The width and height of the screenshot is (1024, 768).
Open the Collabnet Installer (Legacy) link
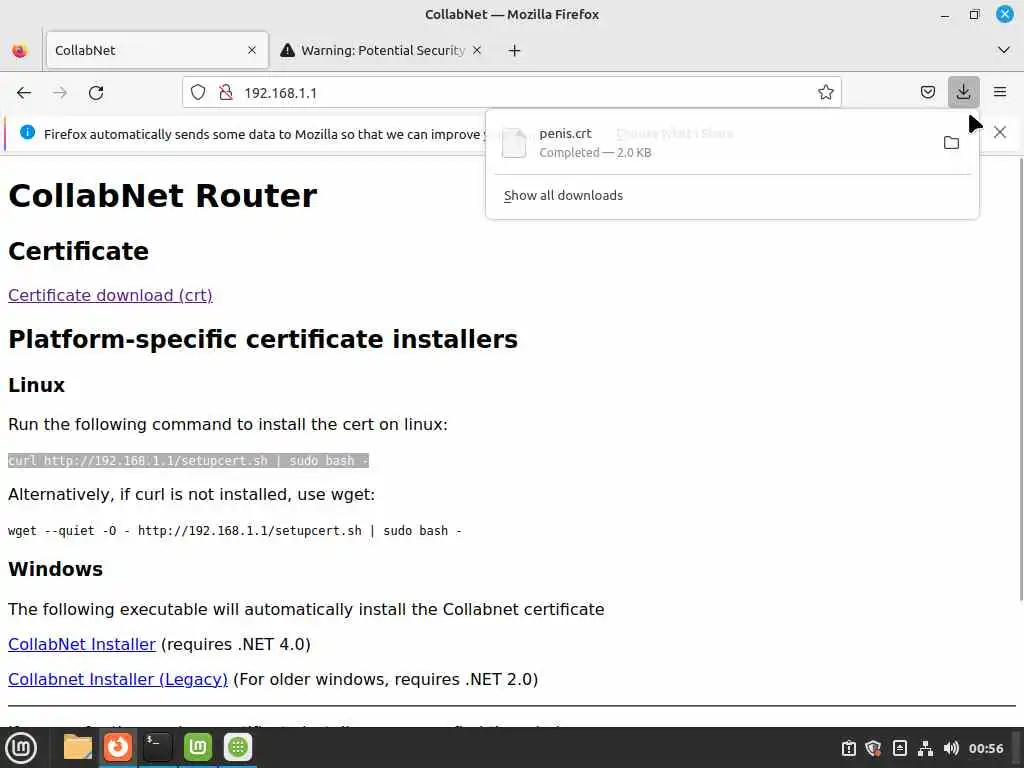pos(118,679)
